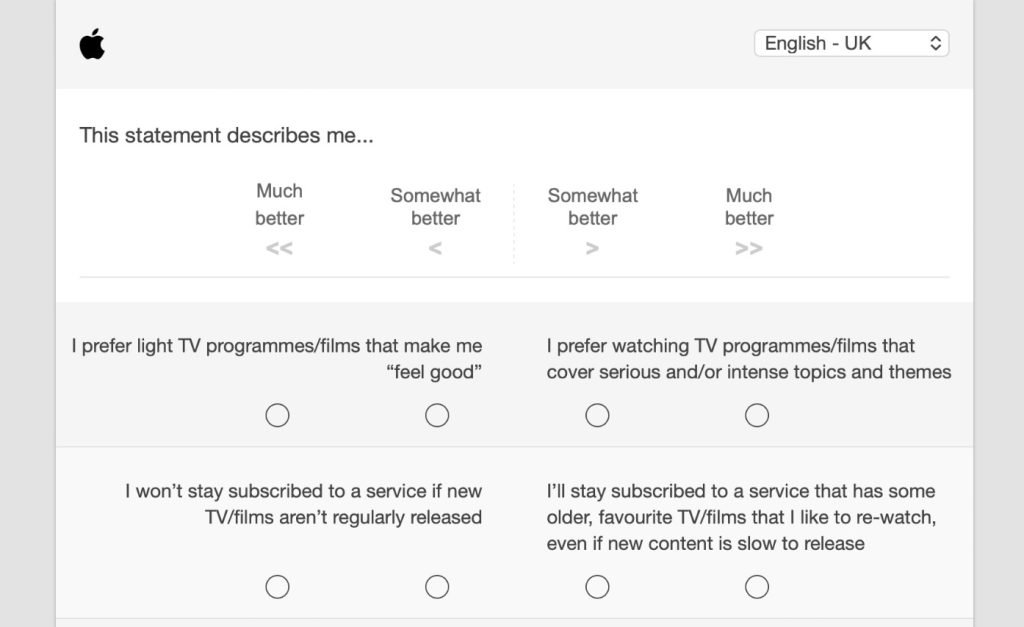Click the 'I'll stay subscribed' statement text

(x=741, y=517)
